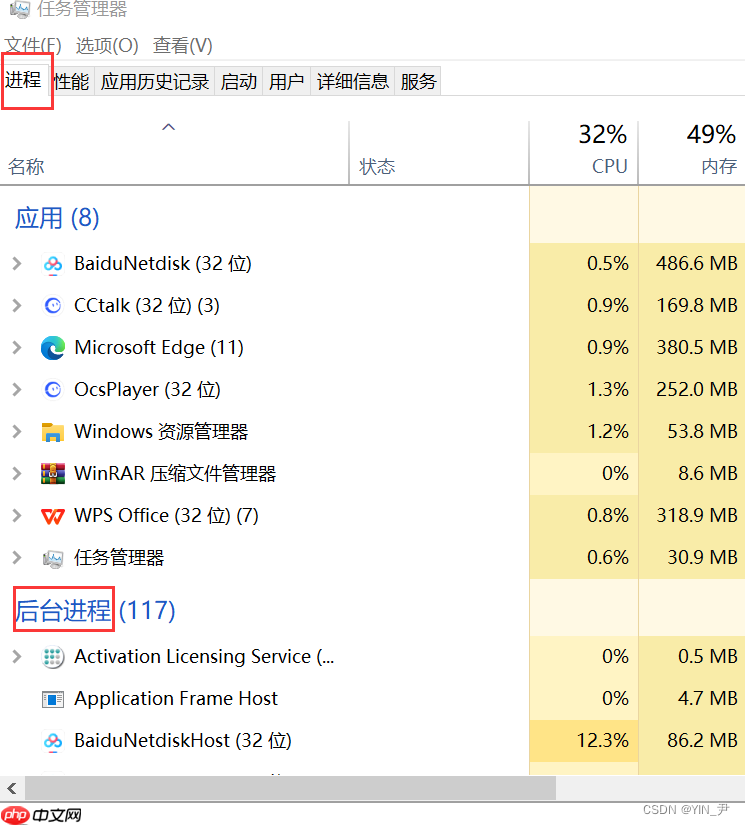This screenshot has height=825, width=745.
Task: Expand the Activation Licensing Service entry
Action: (16, 657)
